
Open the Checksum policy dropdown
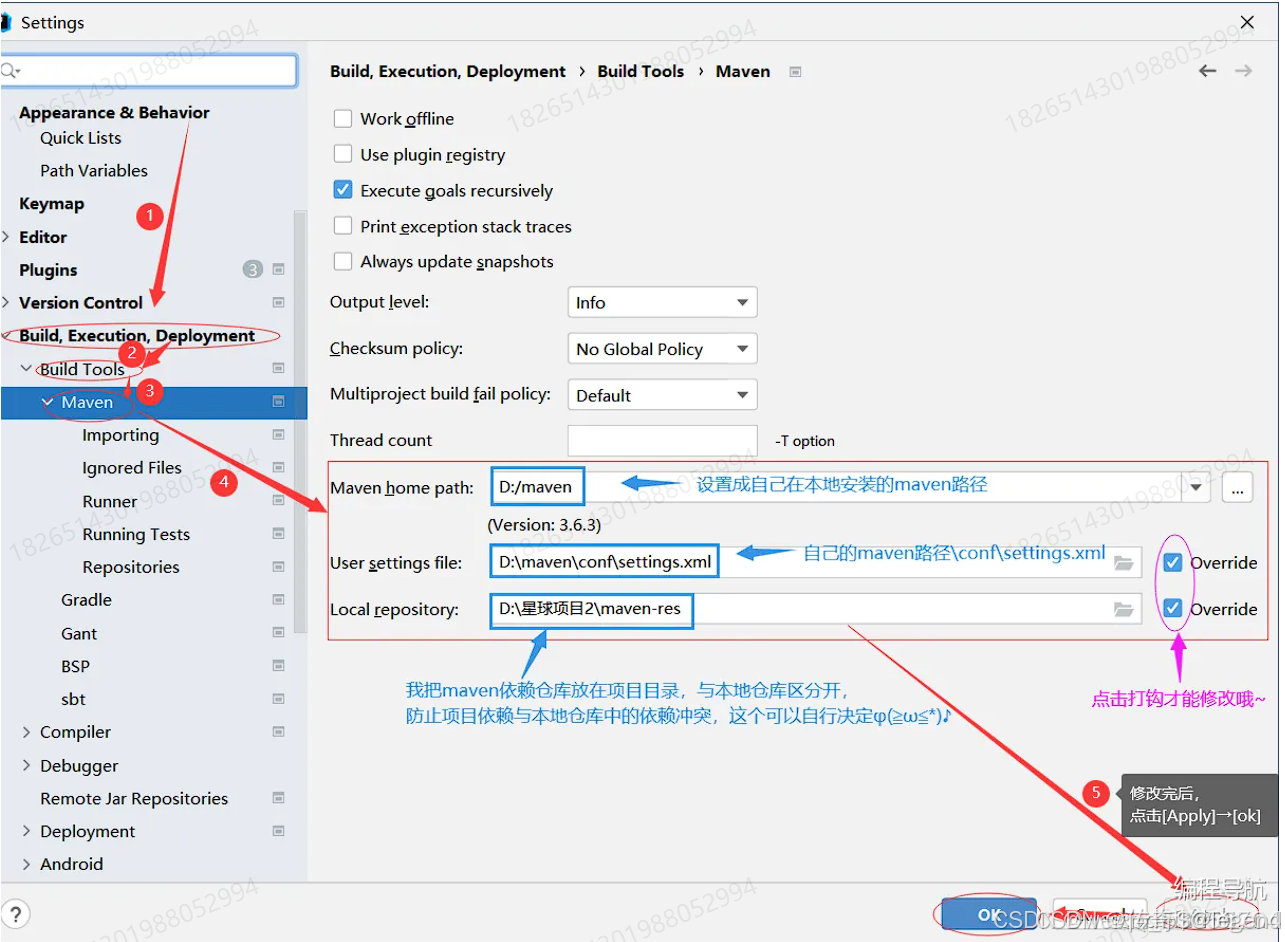(x=662, y=348)
